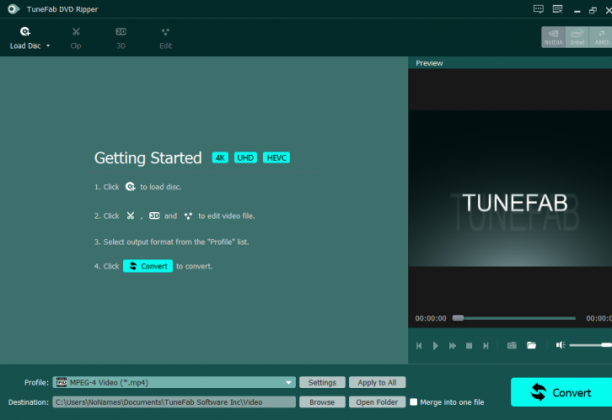The image size is (612, 420).
Task: Click the 4K badge
Action: click(x=220, y=158)
